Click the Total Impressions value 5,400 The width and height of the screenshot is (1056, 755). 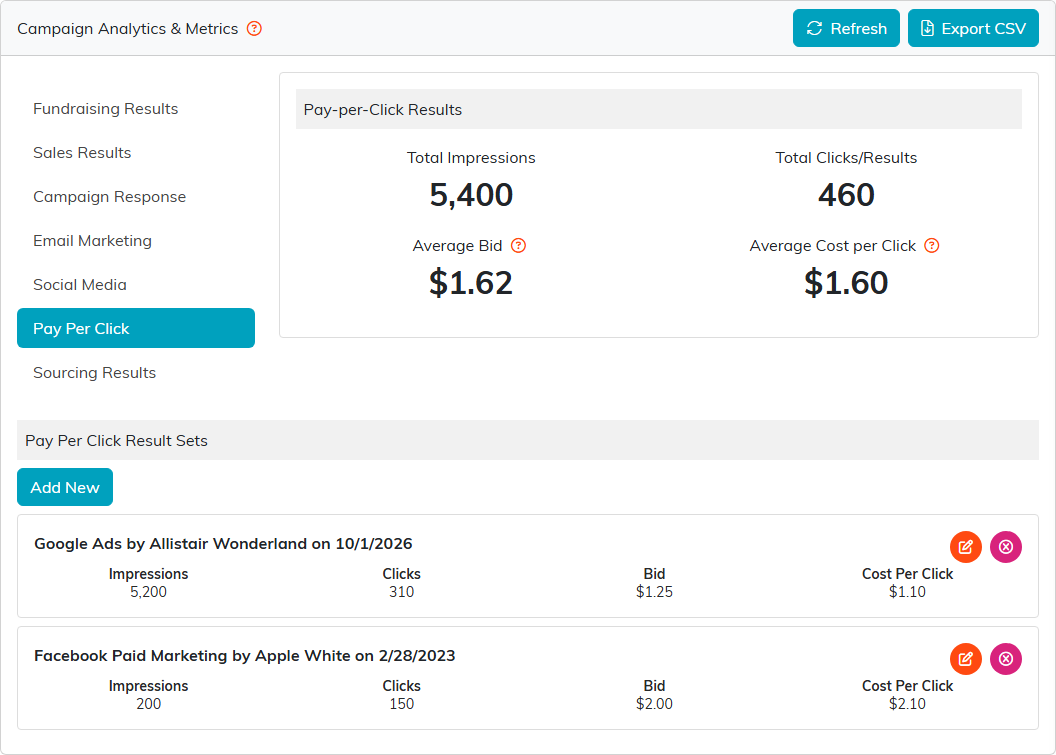tap(471, 195)
